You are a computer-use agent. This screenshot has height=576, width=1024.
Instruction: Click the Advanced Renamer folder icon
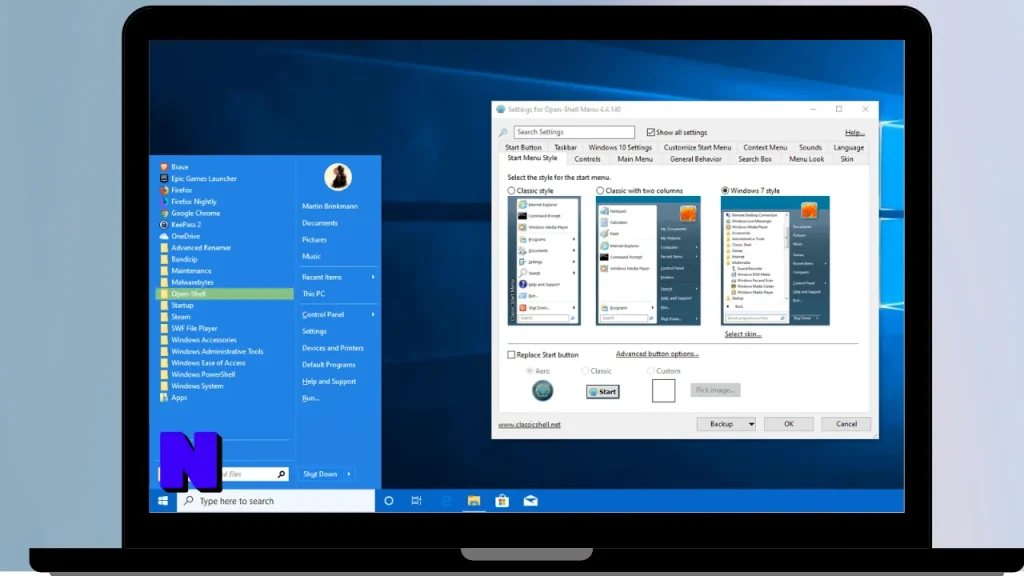164,248
